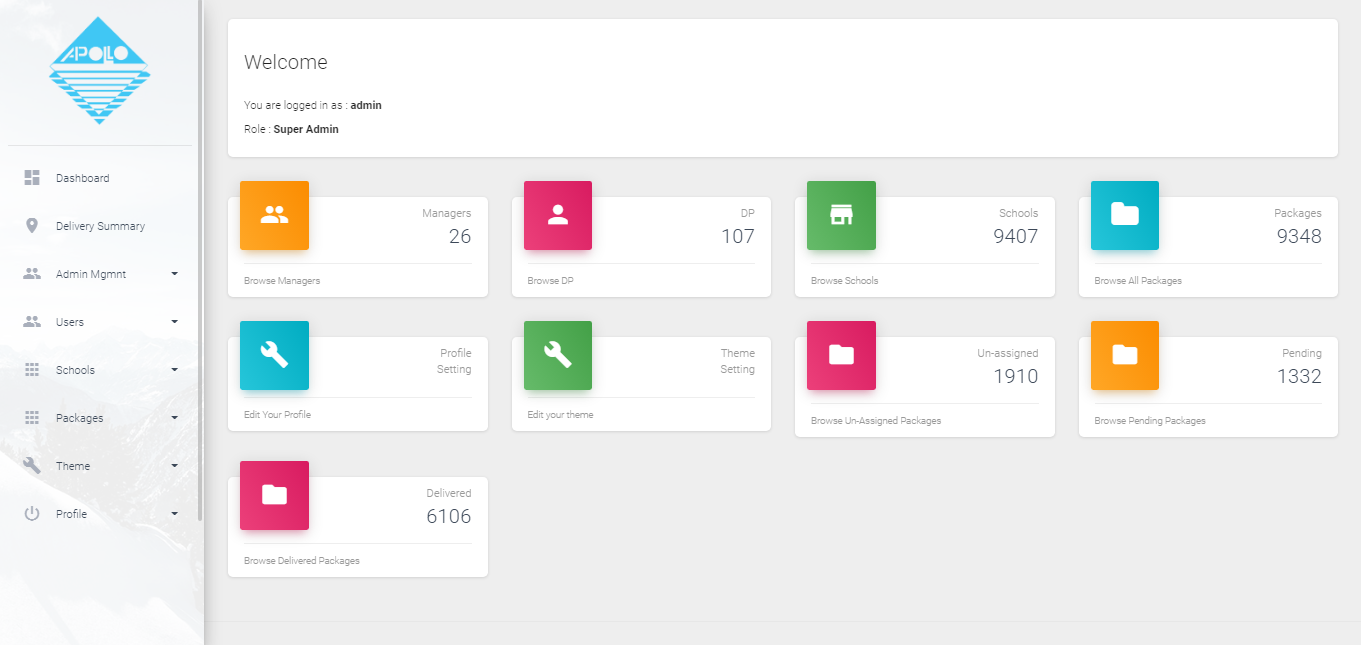Click the teal Packages folder icon
The image size is (1361, 645).
pos(1125,215)
